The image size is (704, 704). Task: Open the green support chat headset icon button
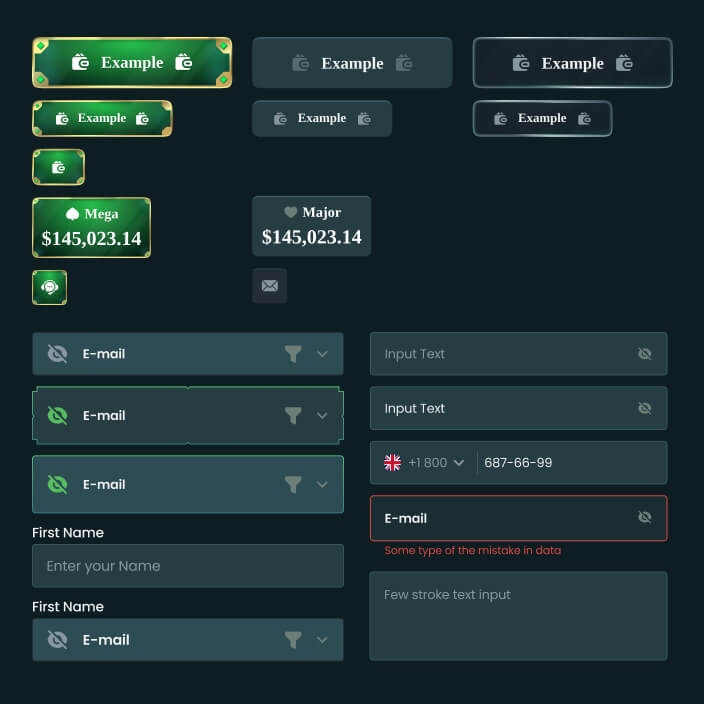coord(49,287)
